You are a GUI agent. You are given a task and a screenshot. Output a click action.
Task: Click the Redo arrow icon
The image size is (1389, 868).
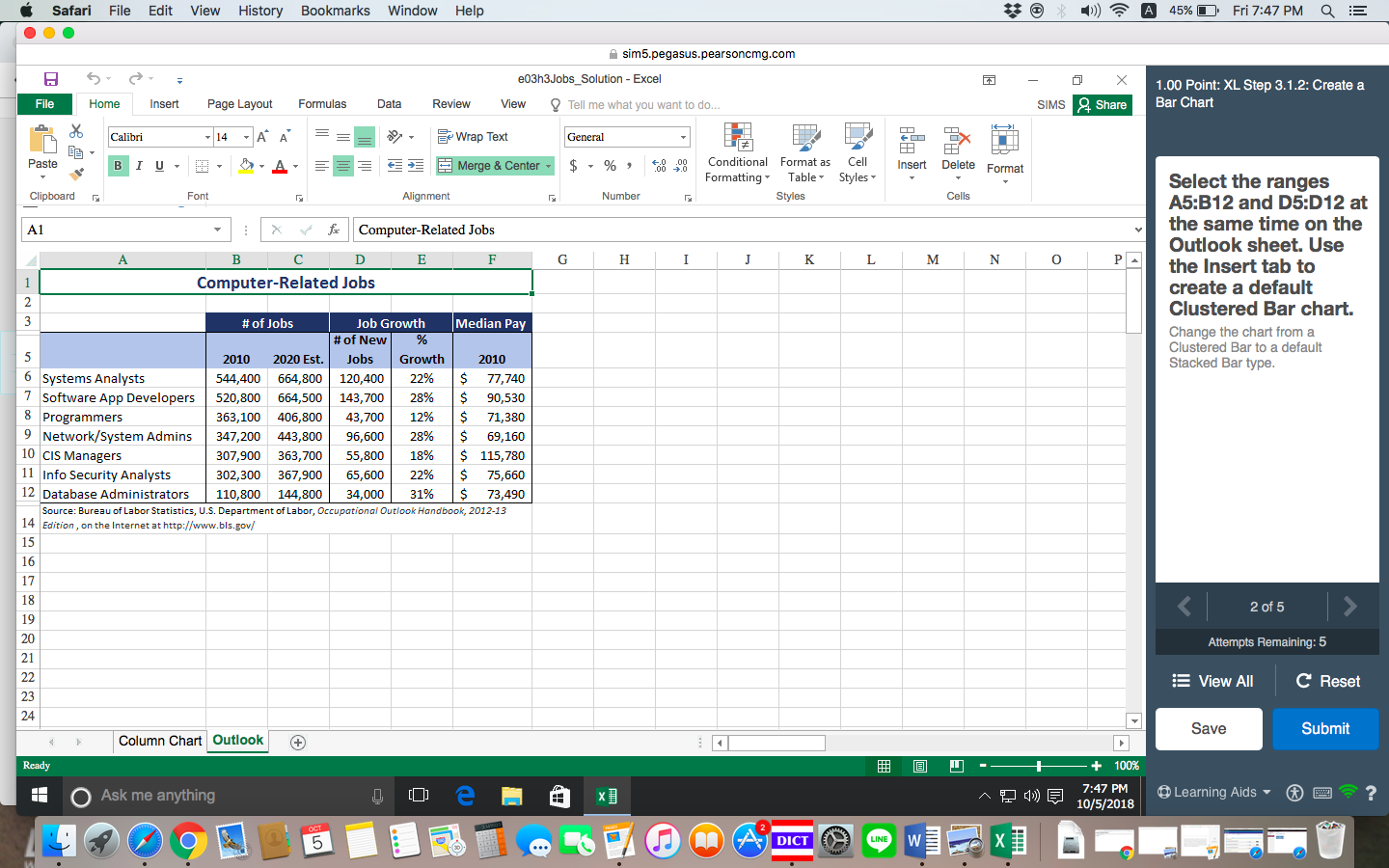coord(136,79)
